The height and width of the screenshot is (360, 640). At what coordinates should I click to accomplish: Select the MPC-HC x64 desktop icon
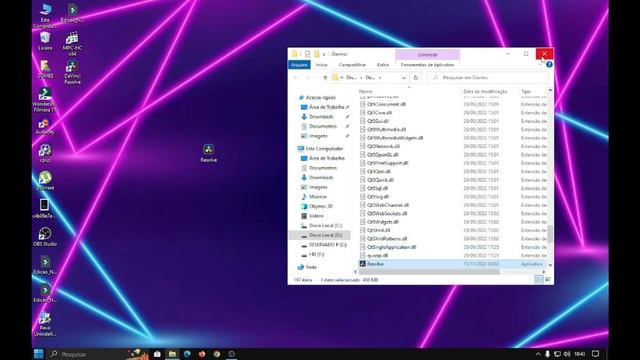click(72, 44)
